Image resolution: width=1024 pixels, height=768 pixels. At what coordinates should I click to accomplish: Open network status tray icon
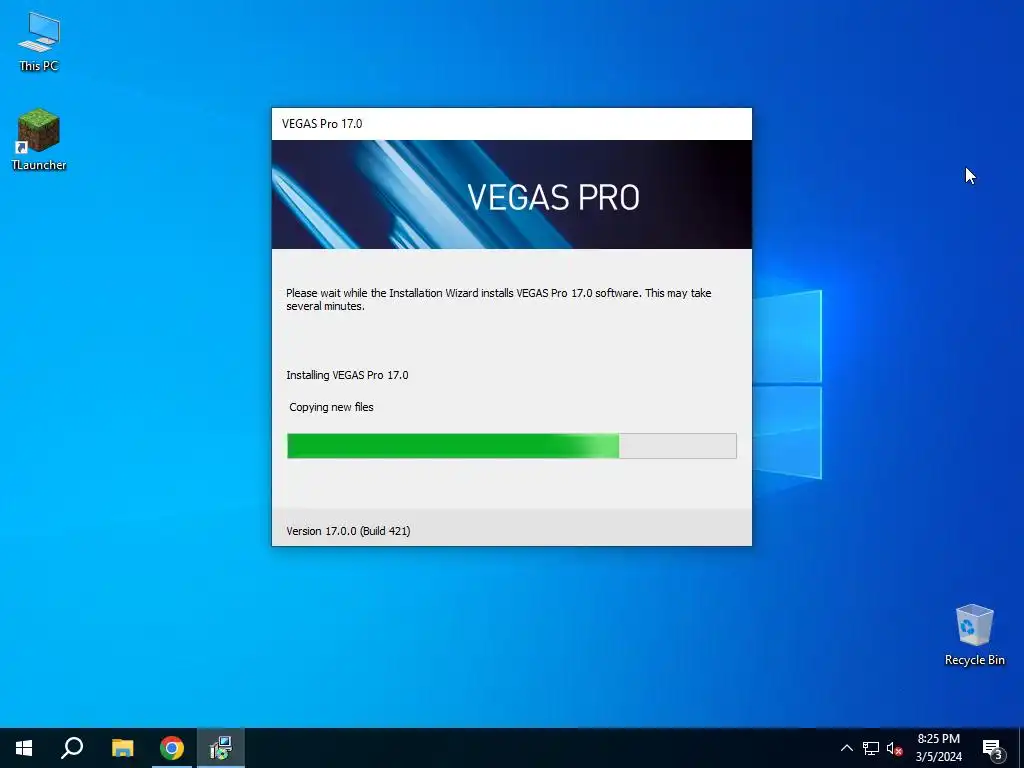click(x=871, y=748)
